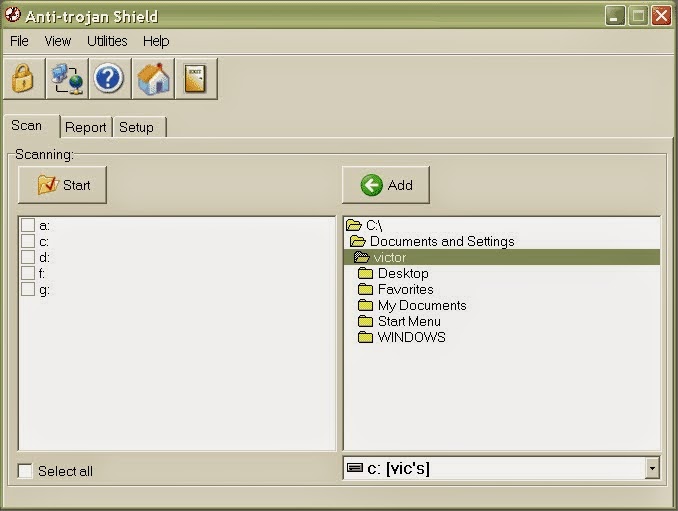Open the drive dropdown arrow
Viewport: 678px width, 511px height.
pos(652,468)
